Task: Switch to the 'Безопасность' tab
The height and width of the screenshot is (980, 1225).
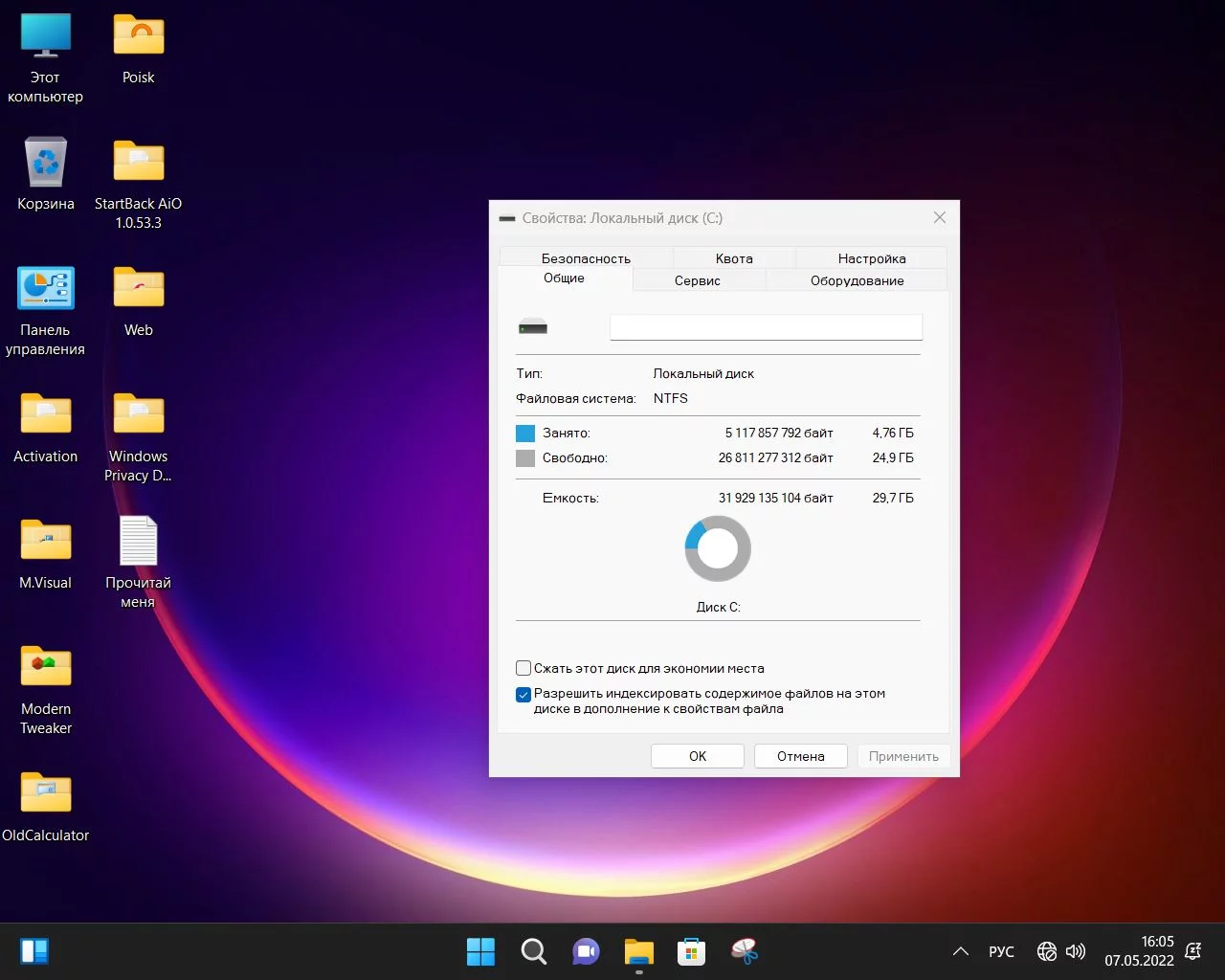Action: click(586, 258)
